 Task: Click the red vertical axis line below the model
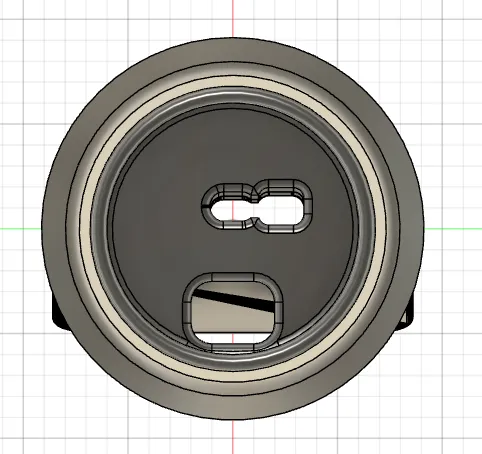(x=233, y=437)
